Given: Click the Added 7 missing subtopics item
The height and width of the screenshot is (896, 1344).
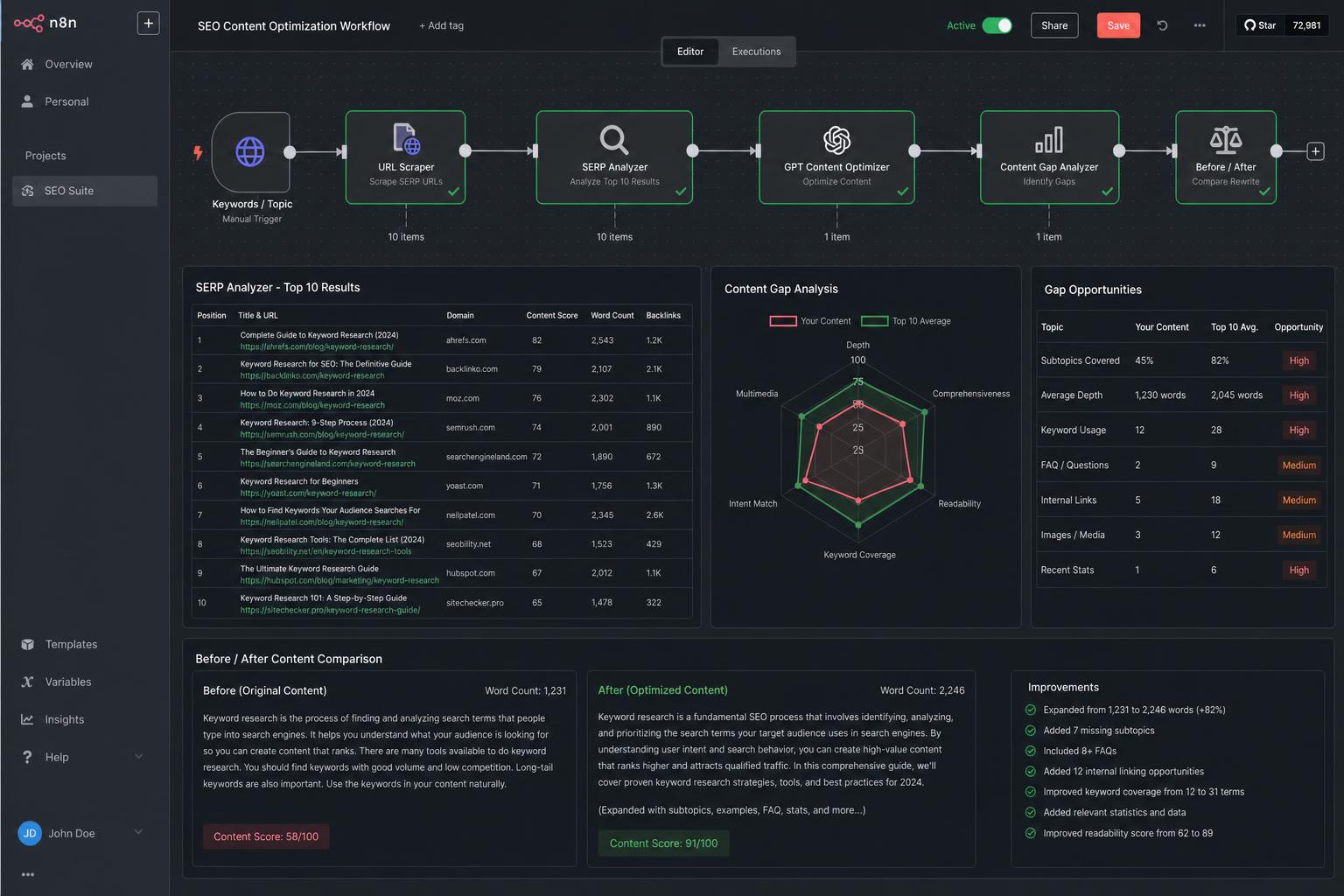Looking at the screenshot, I should pyautogui.click(x=1098, y=731).
